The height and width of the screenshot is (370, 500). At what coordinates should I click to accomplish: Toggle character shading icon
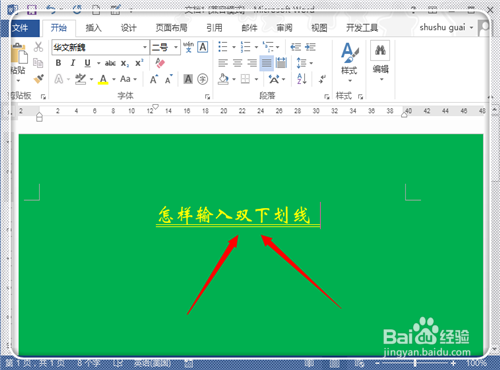188,79
